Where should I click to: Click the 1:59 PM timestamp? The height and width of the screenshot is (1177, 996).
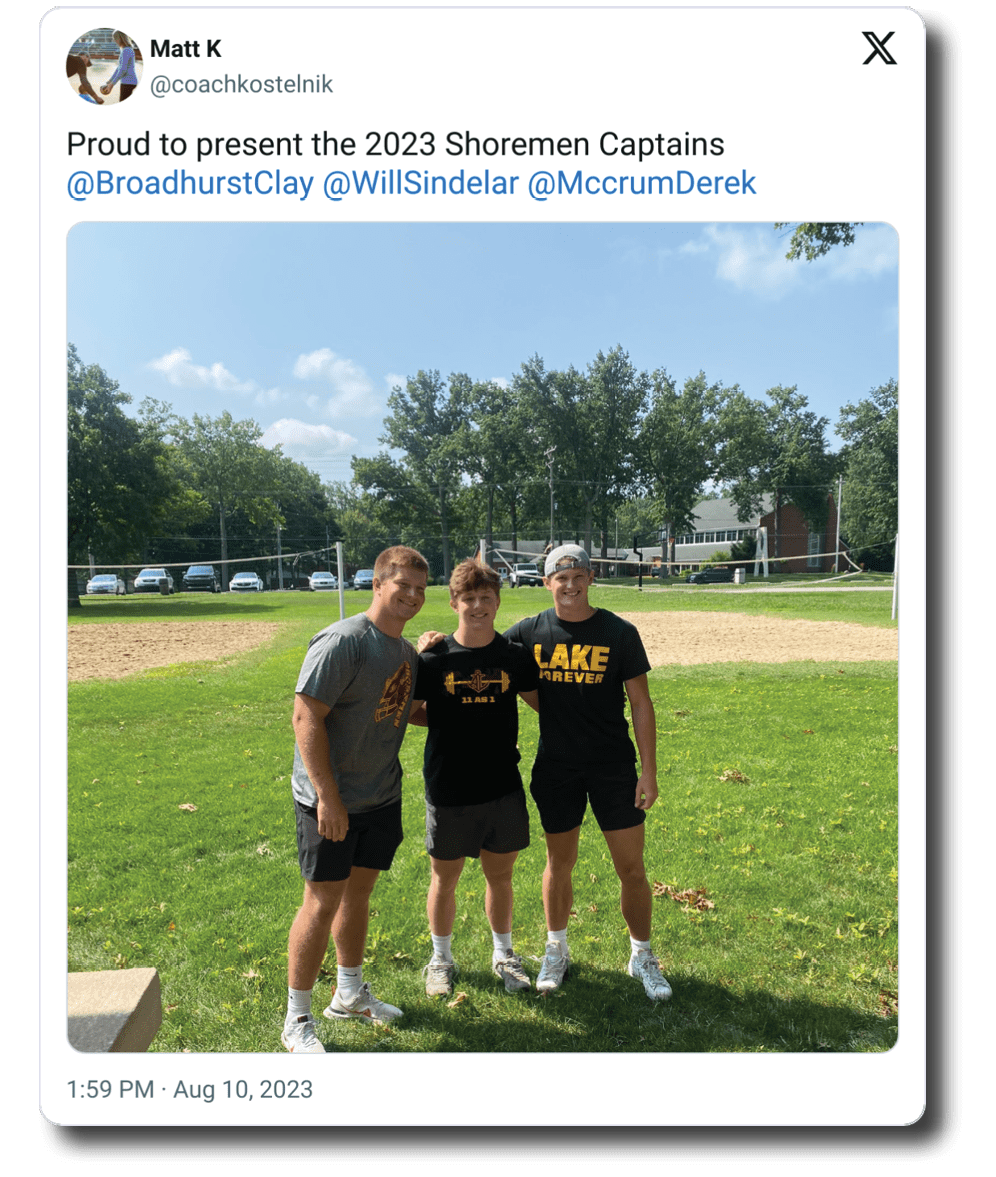(110, 1089)
